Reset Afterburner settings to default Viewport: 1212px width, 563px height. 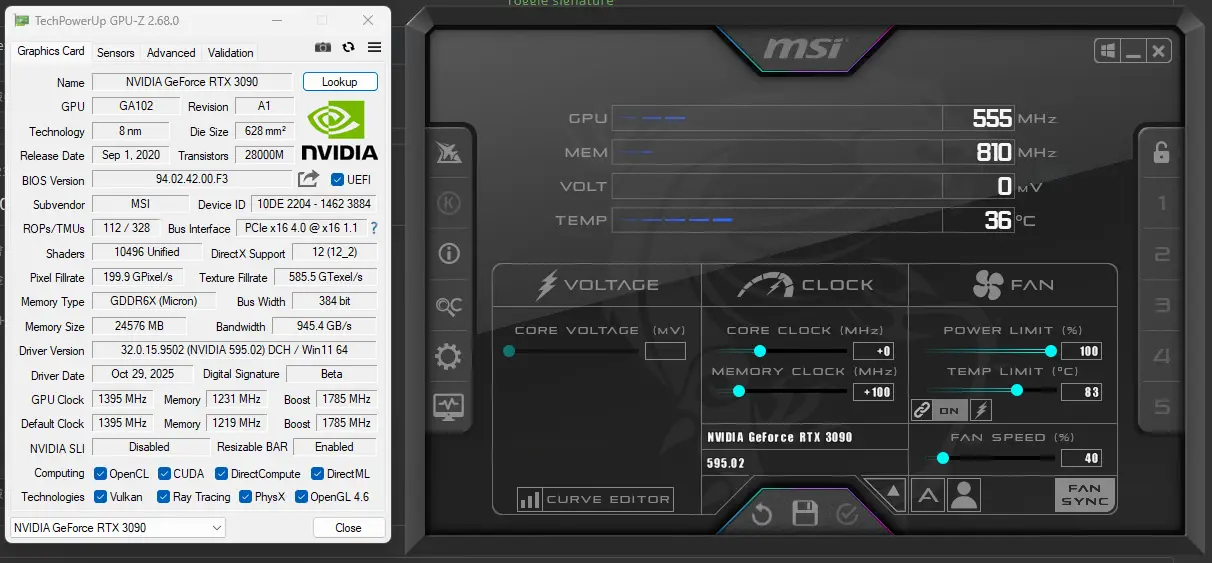click(x=762, y=514)
